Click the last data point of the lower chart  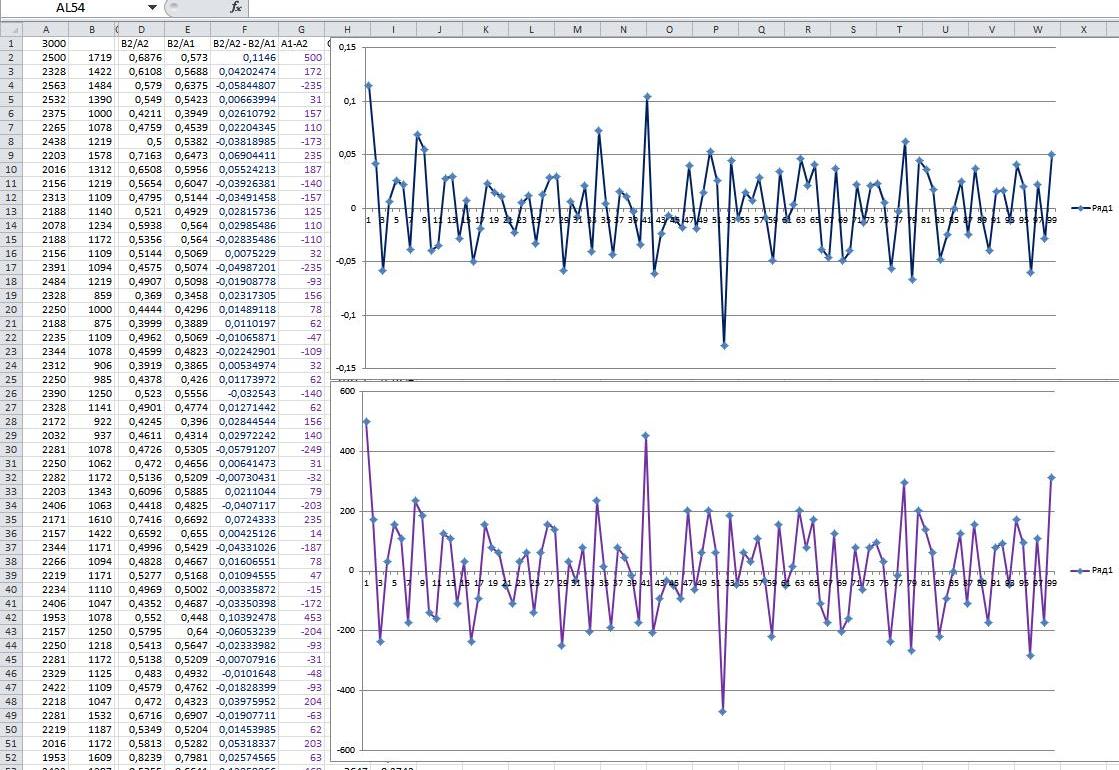pyautogui.click(x=1051, y=477)
